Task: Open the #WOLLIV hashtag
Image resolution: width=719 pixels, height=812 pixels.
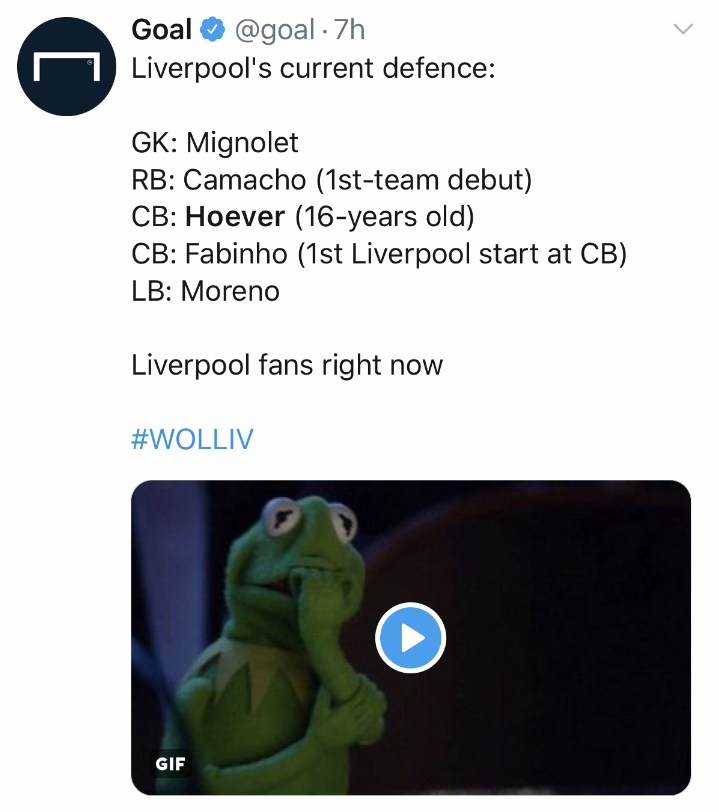Action: [192, 440]
